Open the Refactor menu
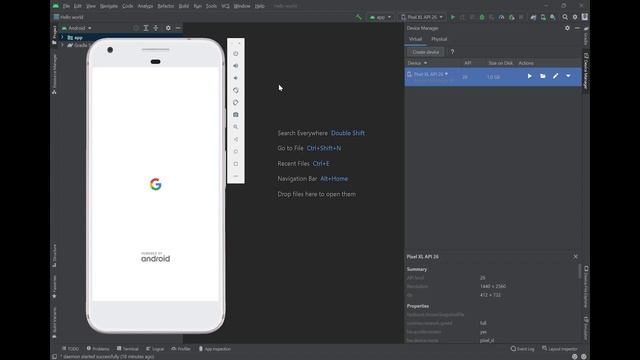 166,6
